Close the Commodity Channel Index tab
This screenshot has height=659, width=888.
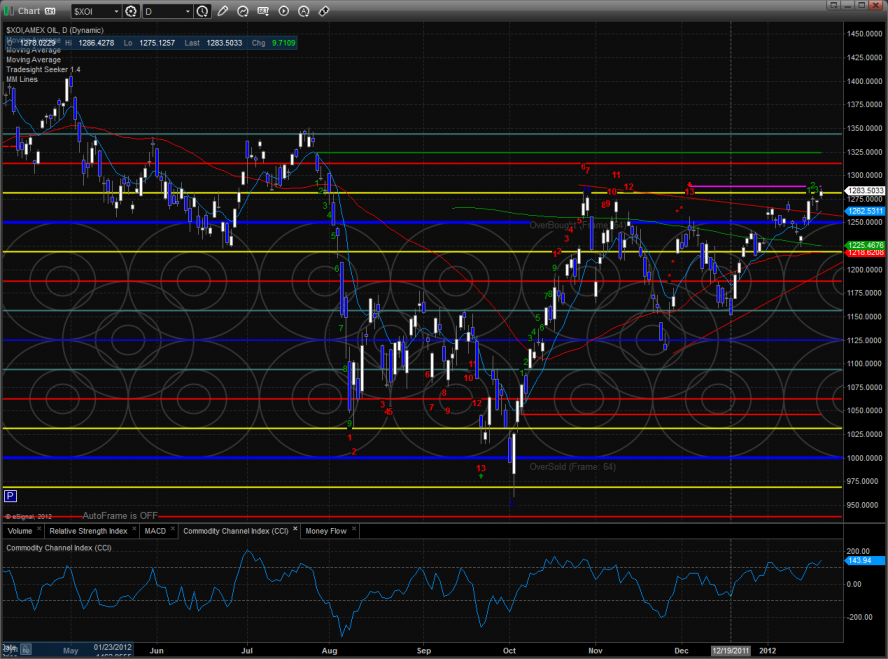click(x=295, y=529)
